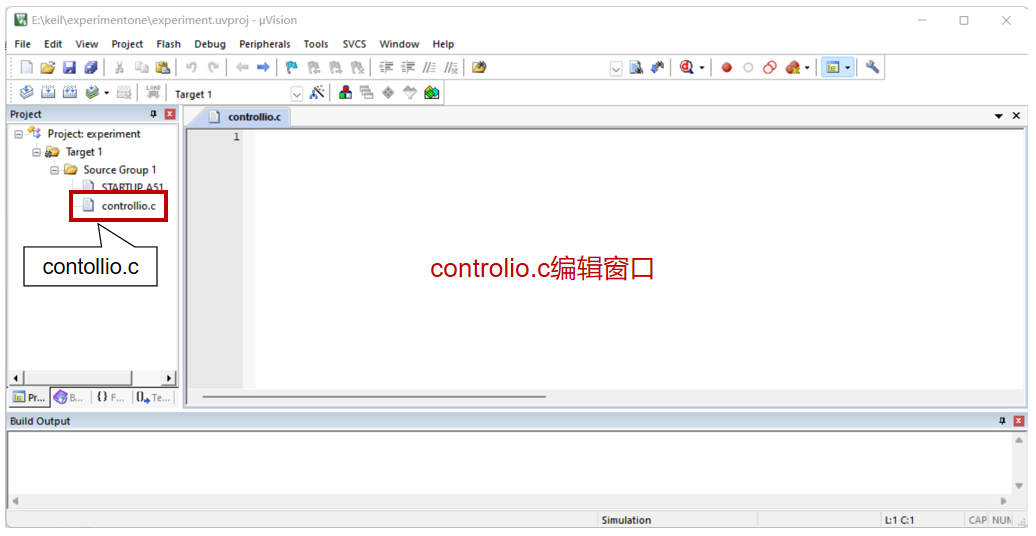Open the Debug menu
Image resolution: width=1036 pixels, height=536 pixels.
[x=209, y=44]
